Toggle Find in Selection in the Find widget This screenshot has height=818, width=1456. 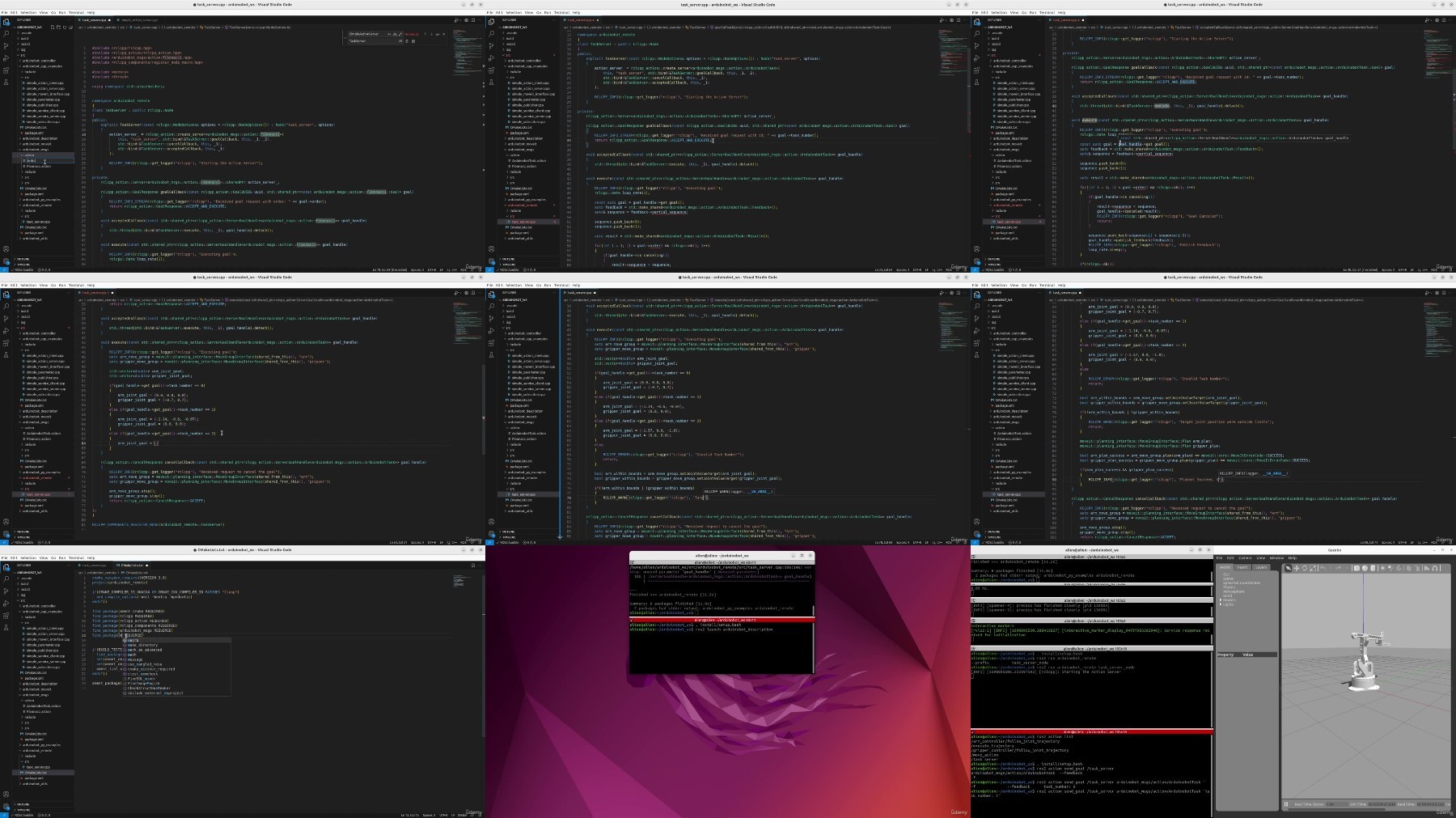point(438,34)
